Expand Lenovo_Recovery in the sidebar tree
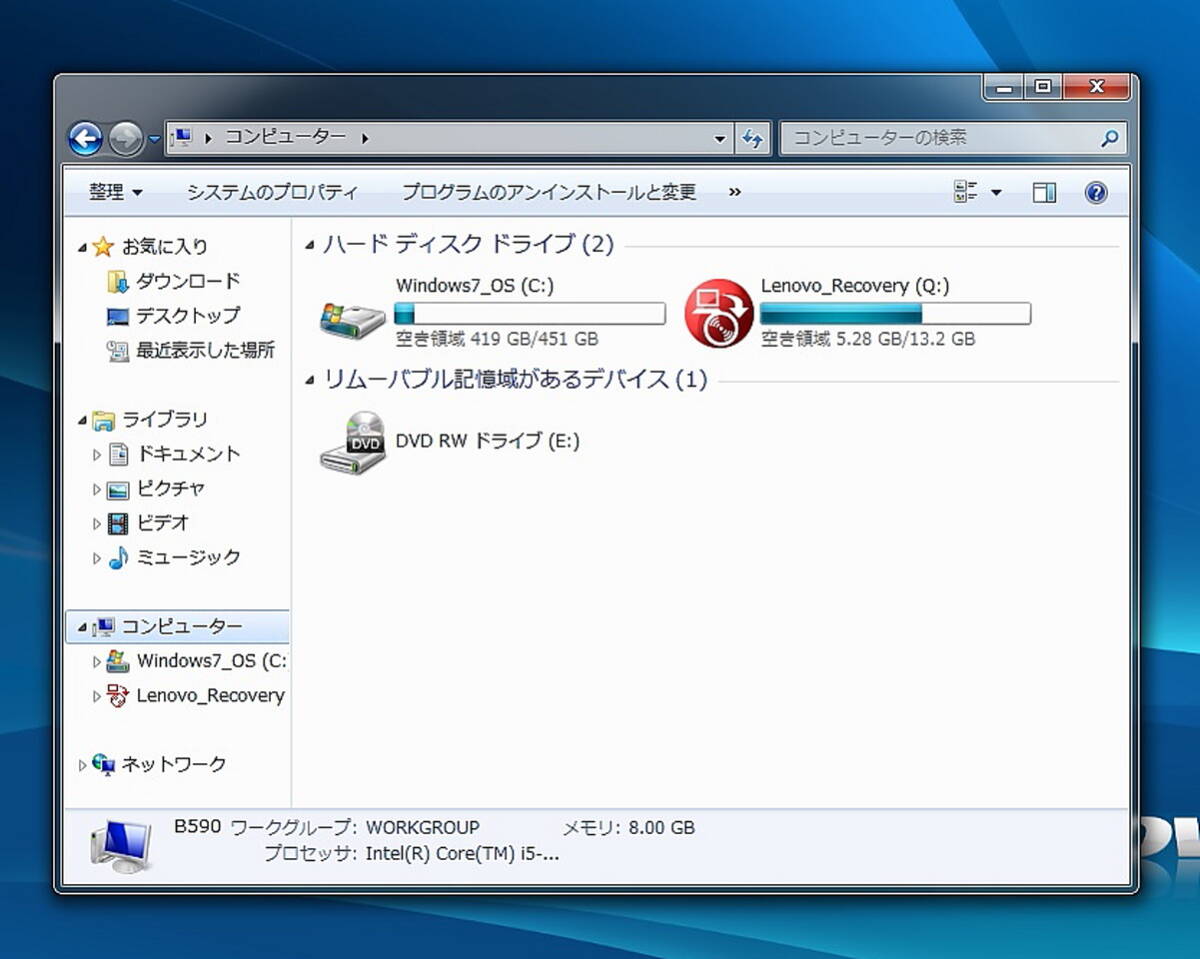1200x959 pixels. 97,697
